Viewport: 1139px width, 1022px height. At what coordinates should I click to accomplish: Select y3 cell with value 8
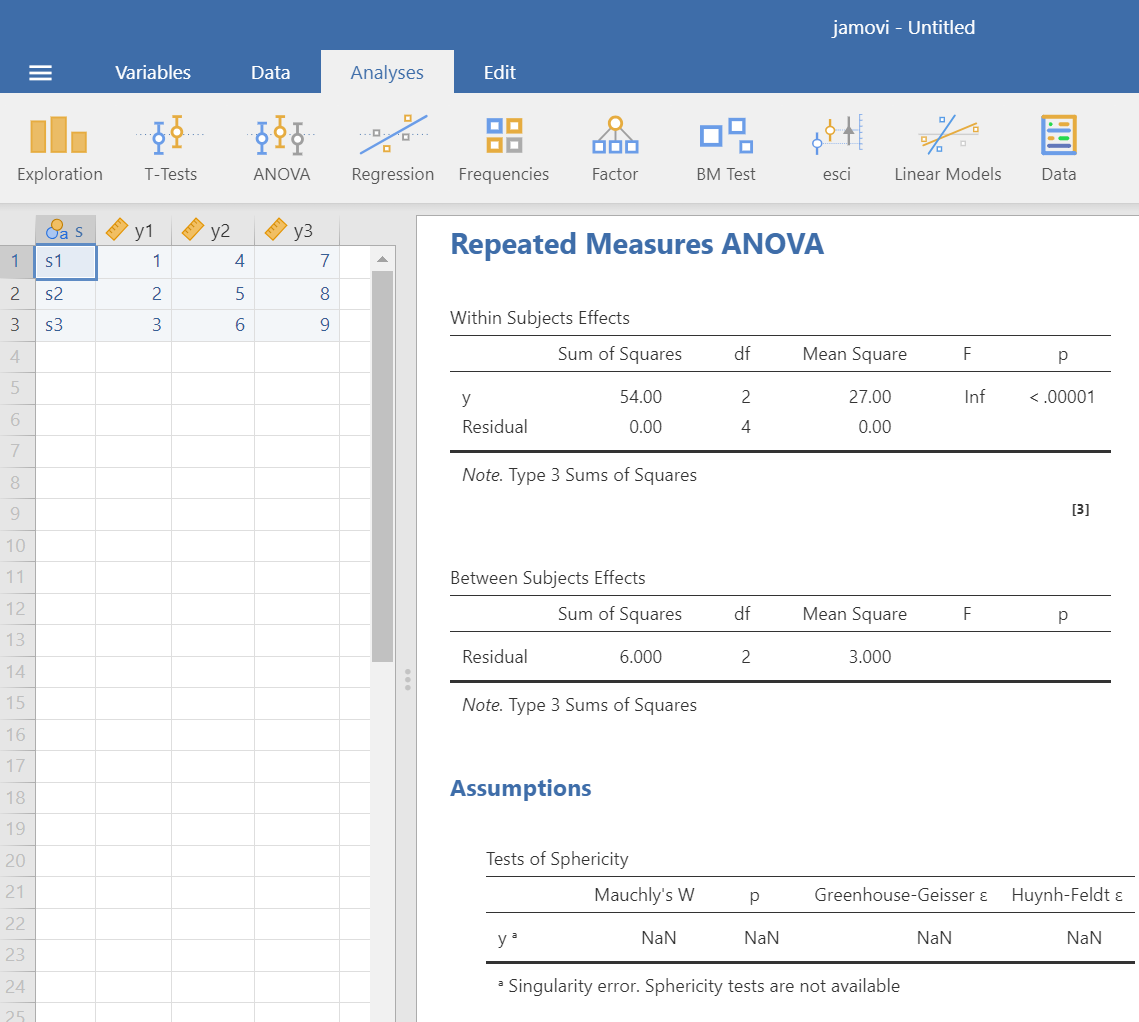296,294
